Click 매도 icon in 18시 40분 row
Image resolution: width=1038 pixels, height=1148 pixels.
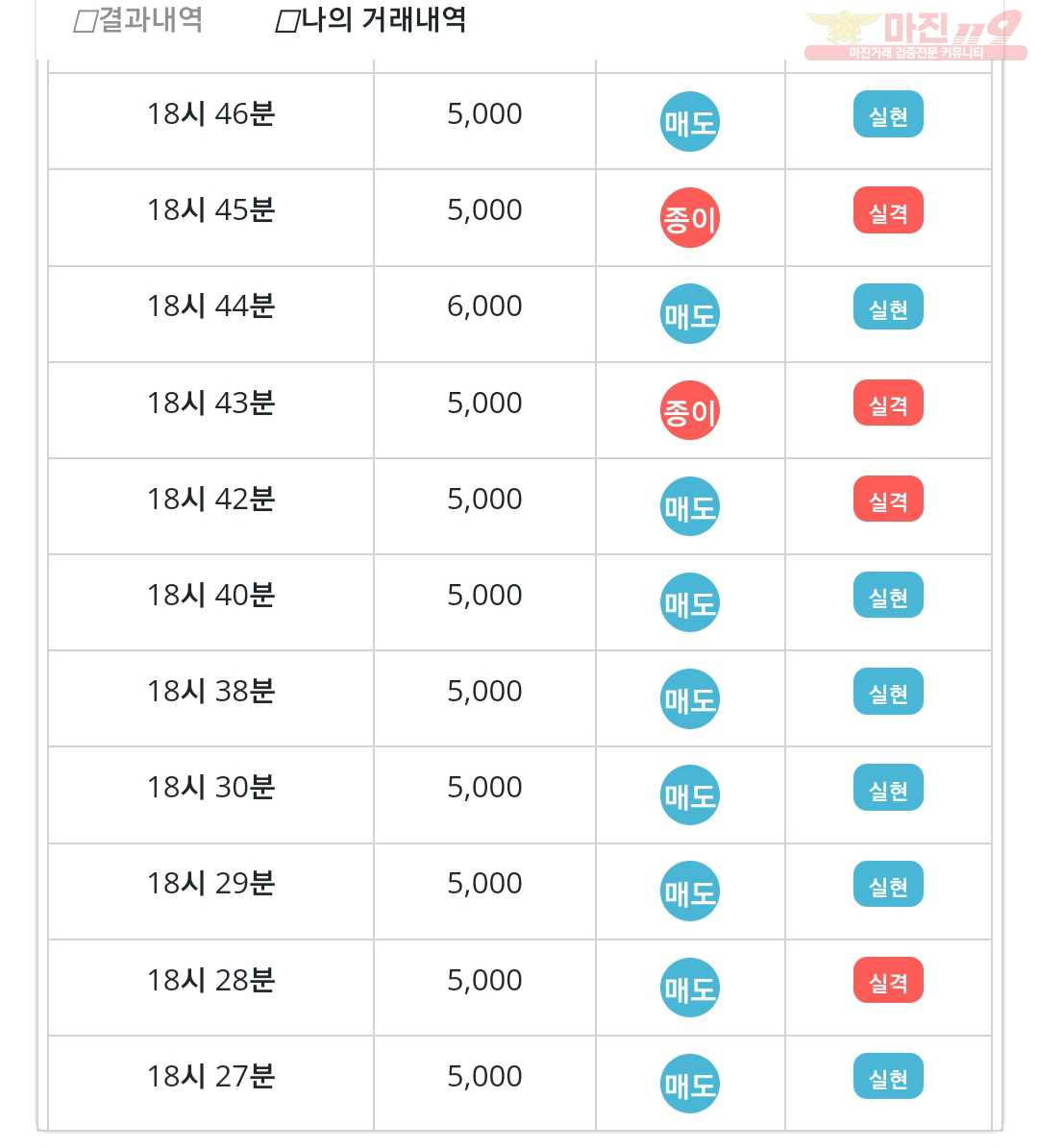click(690, 603)
